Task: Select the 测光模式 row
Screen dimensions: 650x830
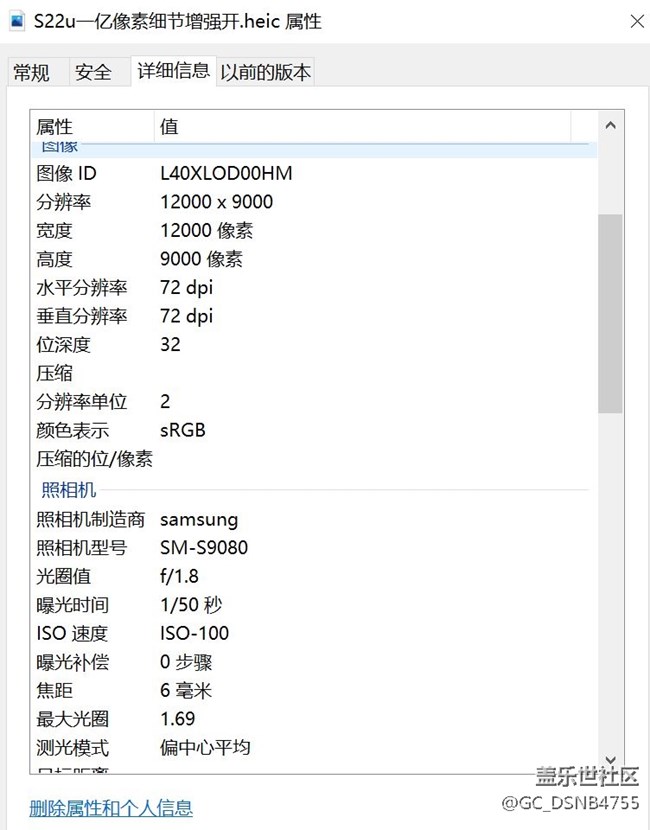Action: point(314,748)
